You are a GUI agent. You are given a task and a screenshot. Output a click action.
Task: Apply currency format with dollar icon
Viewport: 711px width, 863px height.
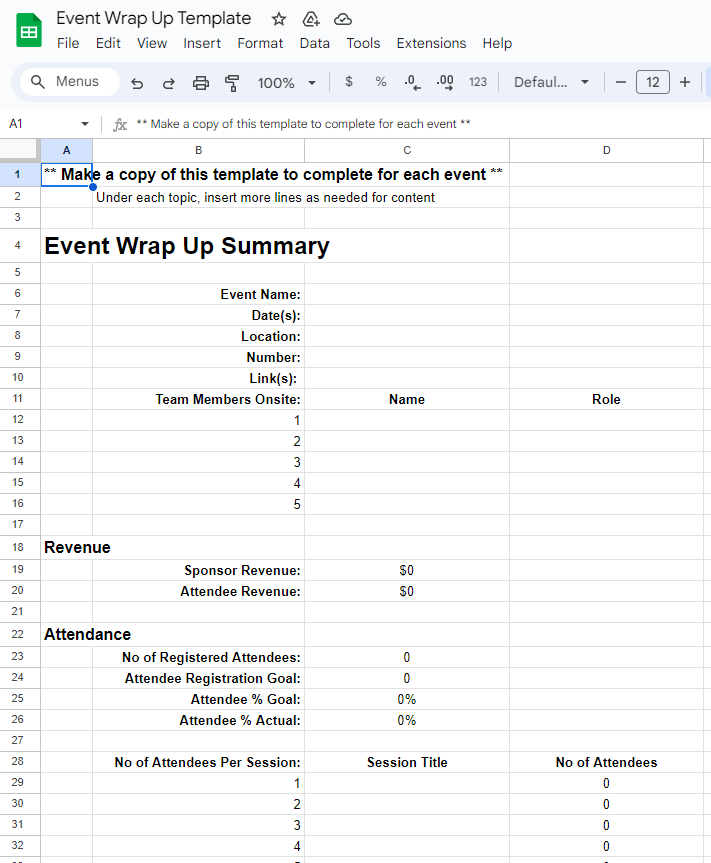pyautogui.click(x=348, y=82)
